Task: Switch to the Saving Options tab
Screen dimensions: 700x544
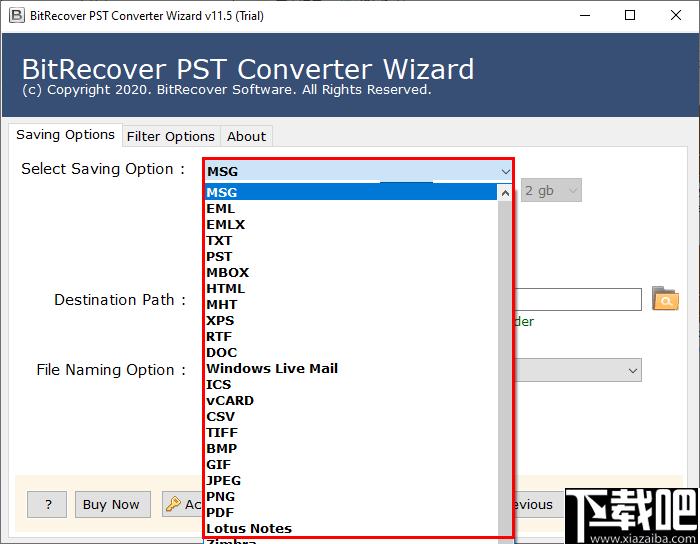Action: point(65,135)
